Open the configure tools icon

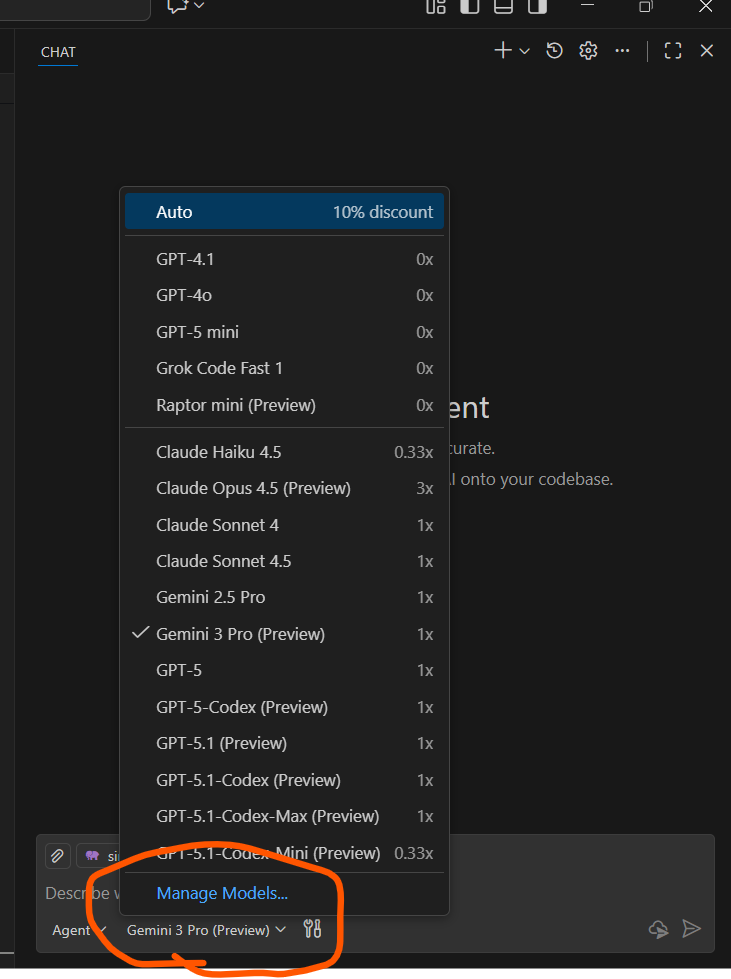click(x=312, y=930)
